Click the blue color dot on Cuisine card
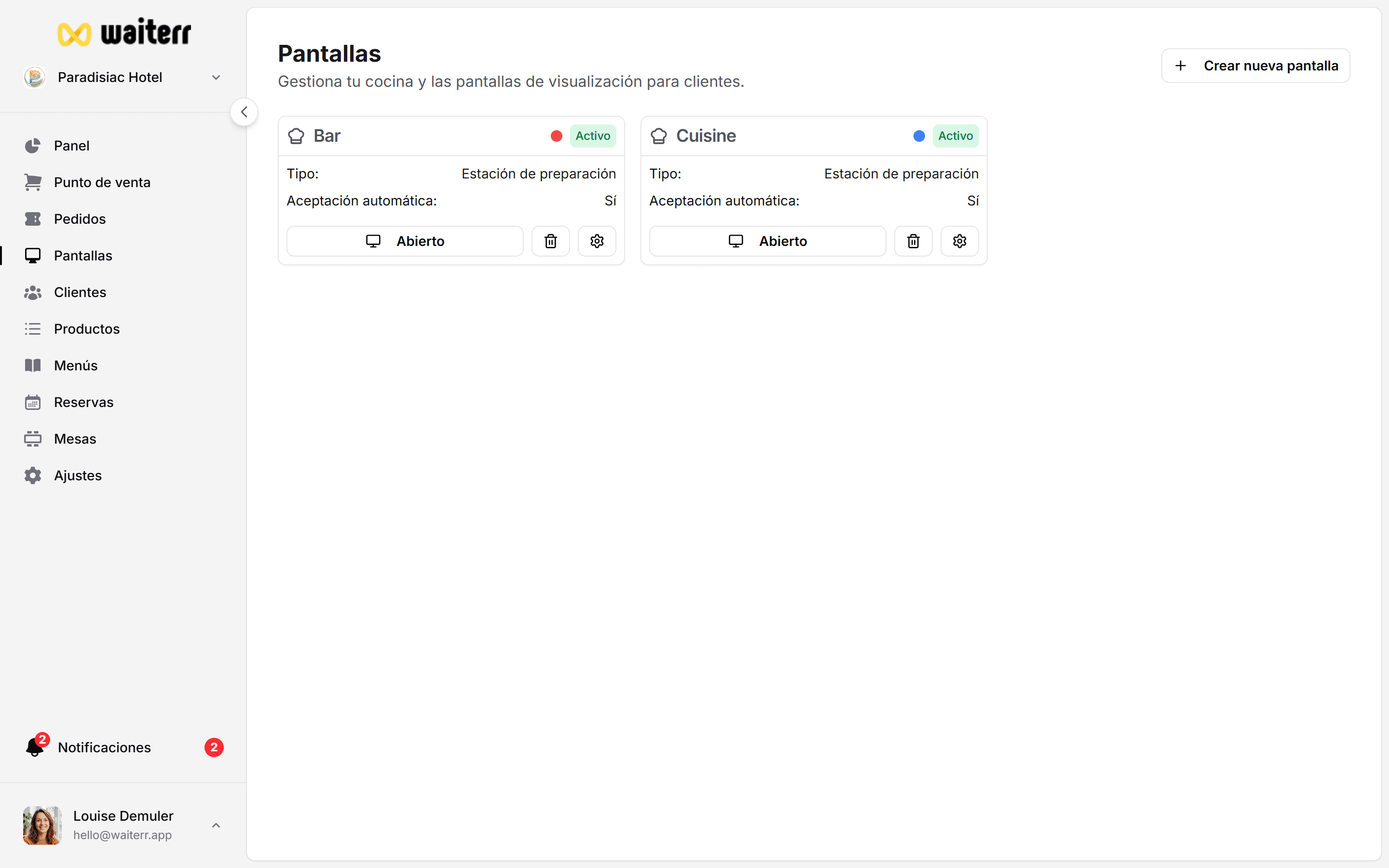This screenshot has height=868, width=1389. 919,136
